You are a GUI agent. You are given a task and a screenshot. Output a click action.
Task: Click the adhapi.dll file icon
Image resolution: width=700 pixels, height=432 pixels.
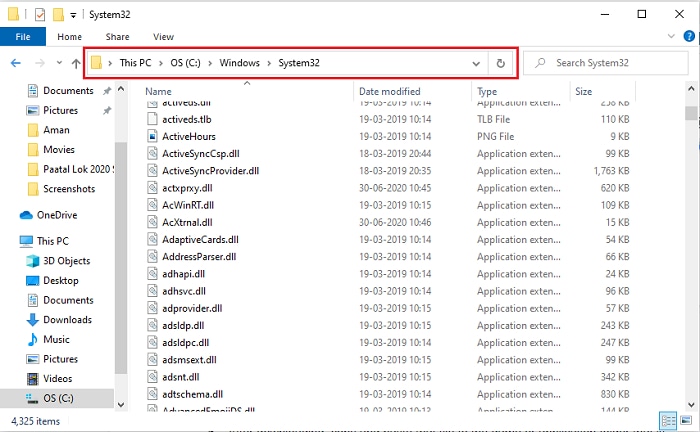point(152,274)
